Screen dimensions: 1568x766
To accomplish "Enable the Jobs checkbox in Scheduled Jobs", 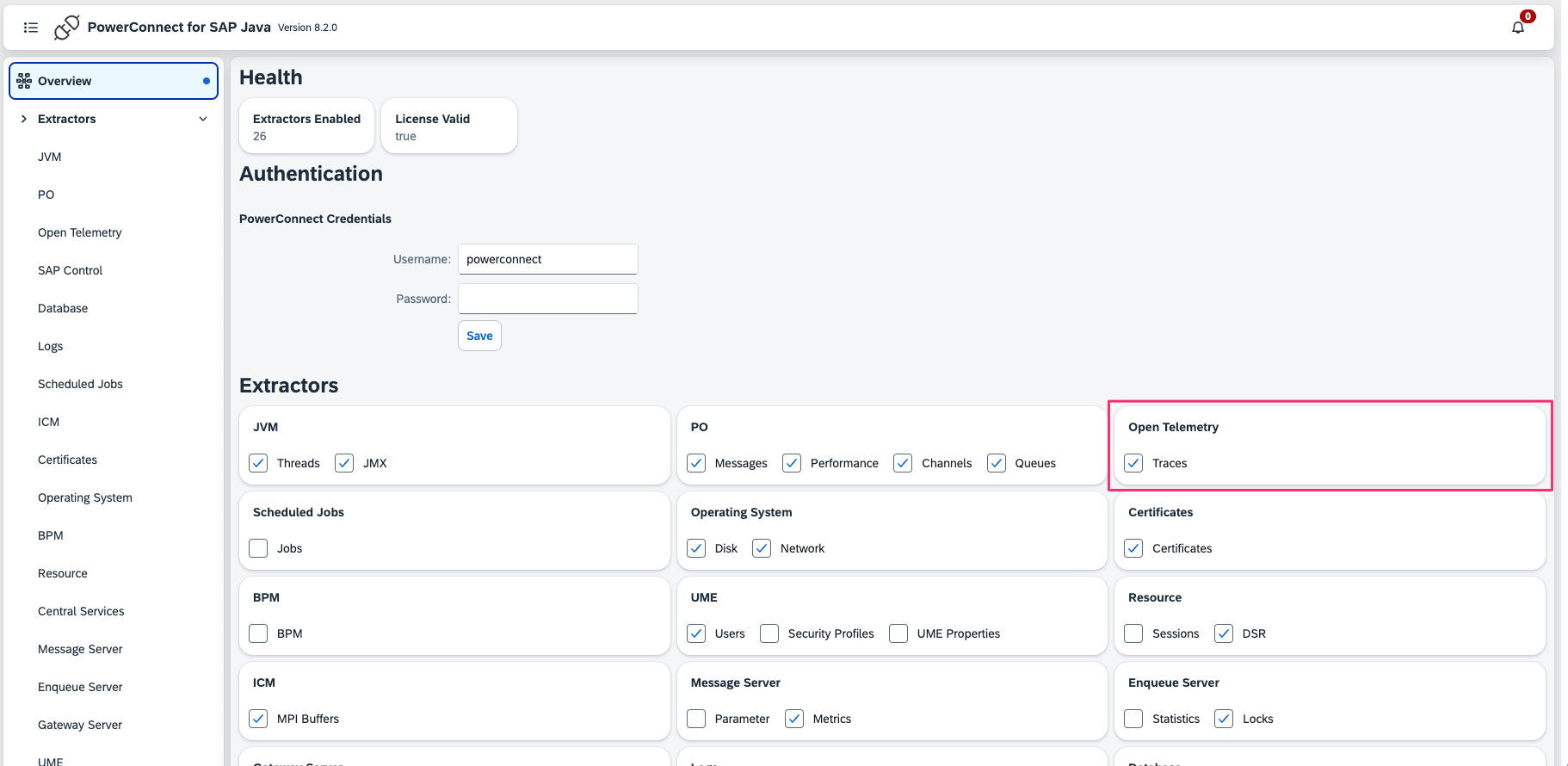I will pyautogui.click(x=258, y=548).
